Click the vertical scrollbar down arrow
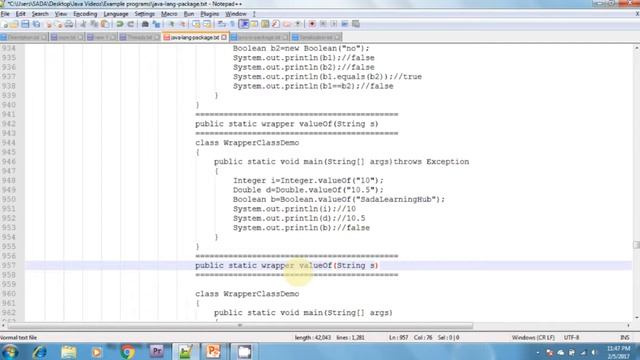The width and height of the screenshot is (640, 360). click(x=636, y=318)
